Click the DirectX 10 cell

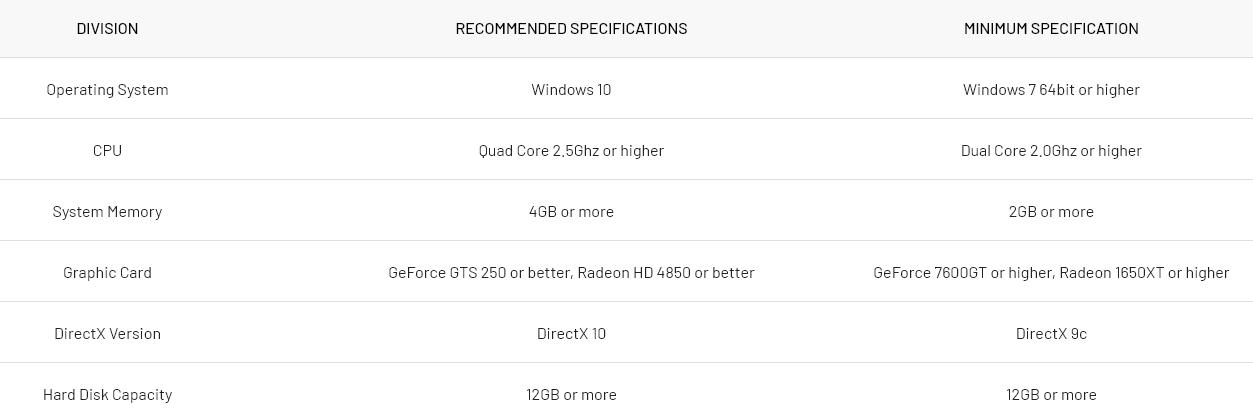point(571,333)
